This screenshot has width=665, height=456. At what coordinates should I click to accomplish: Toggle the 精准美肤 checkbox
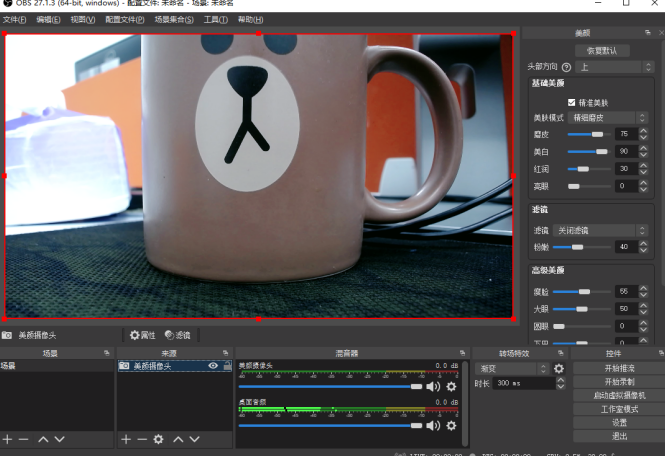[571, 102]
